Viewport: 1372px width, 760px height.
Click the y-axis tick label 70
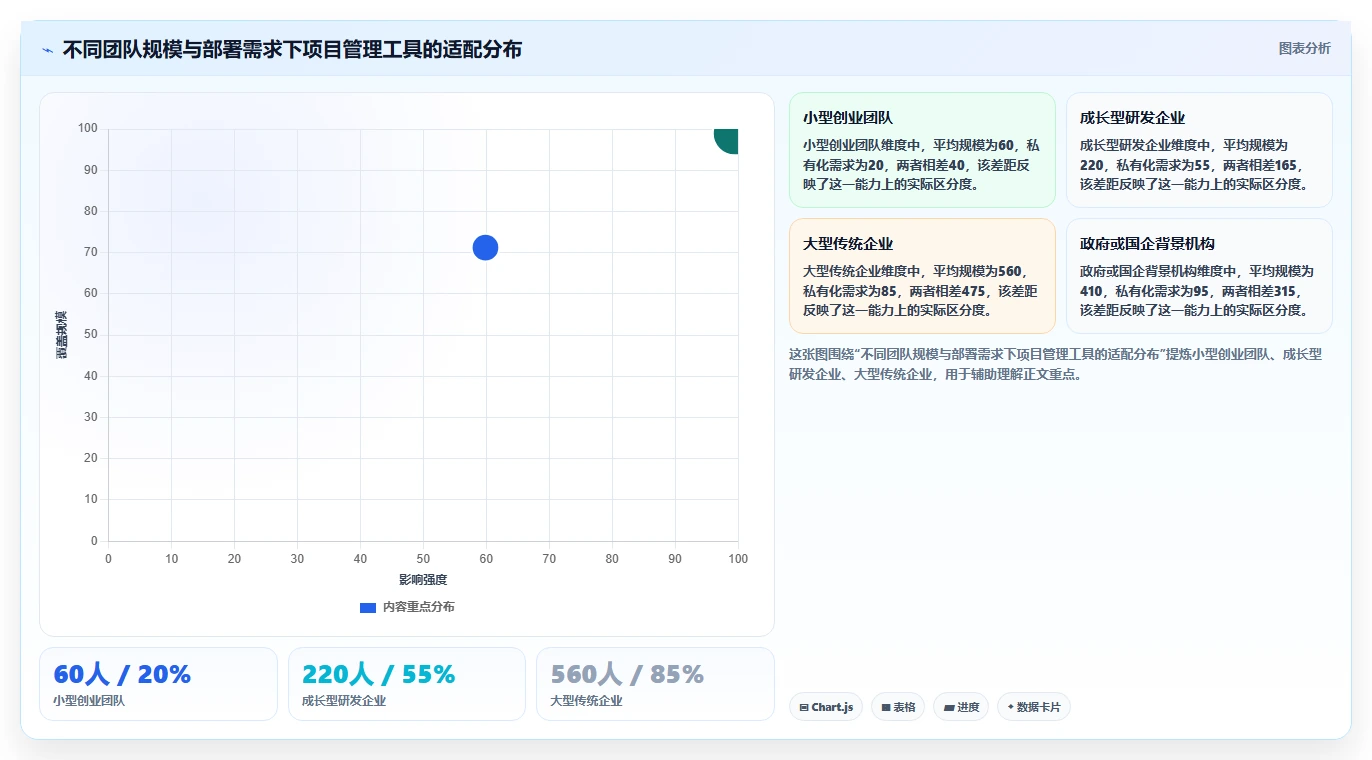(x=91, y=252)
